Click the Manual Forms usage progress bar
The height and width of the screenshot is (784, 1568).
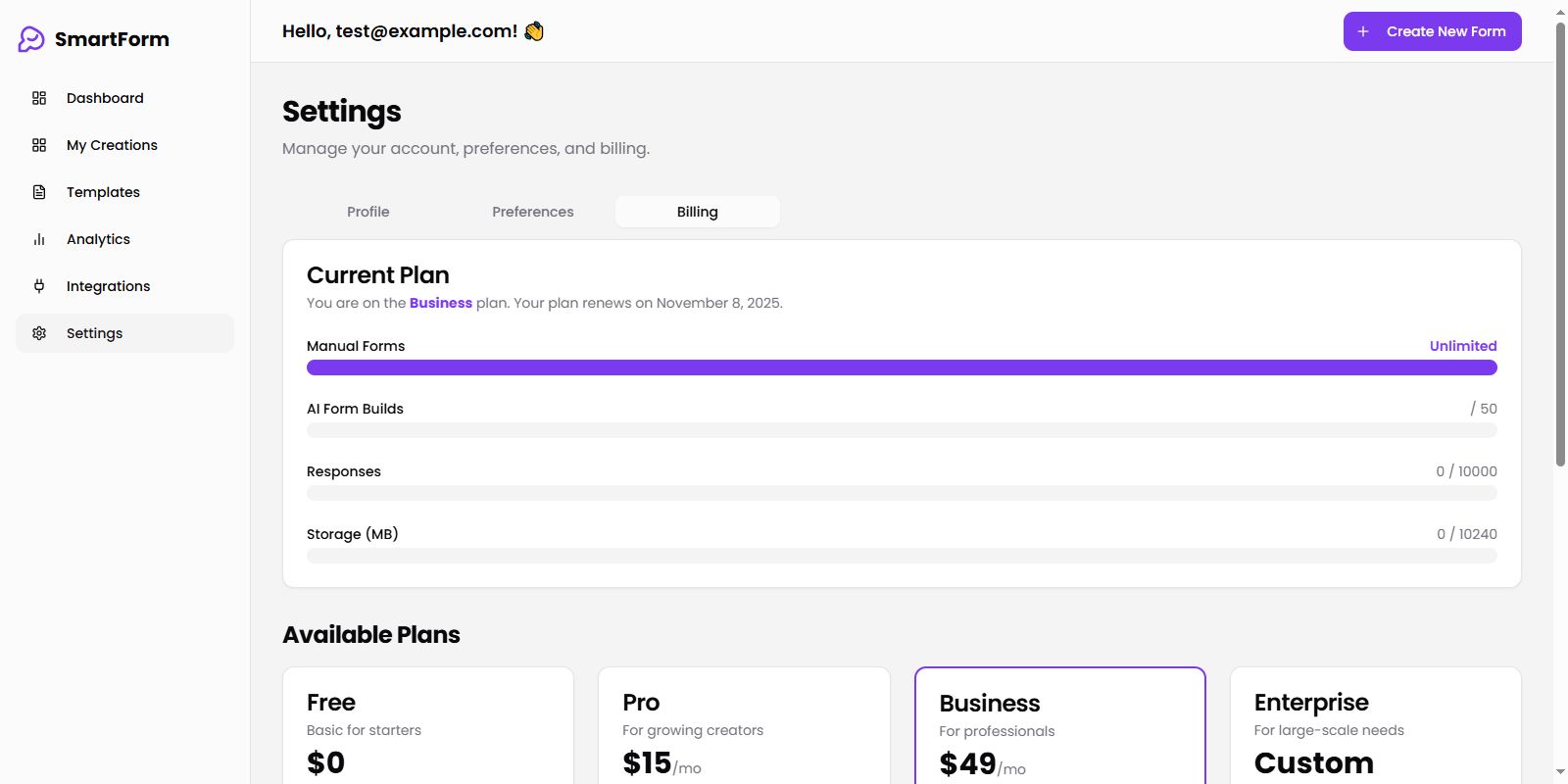point(902,367)
